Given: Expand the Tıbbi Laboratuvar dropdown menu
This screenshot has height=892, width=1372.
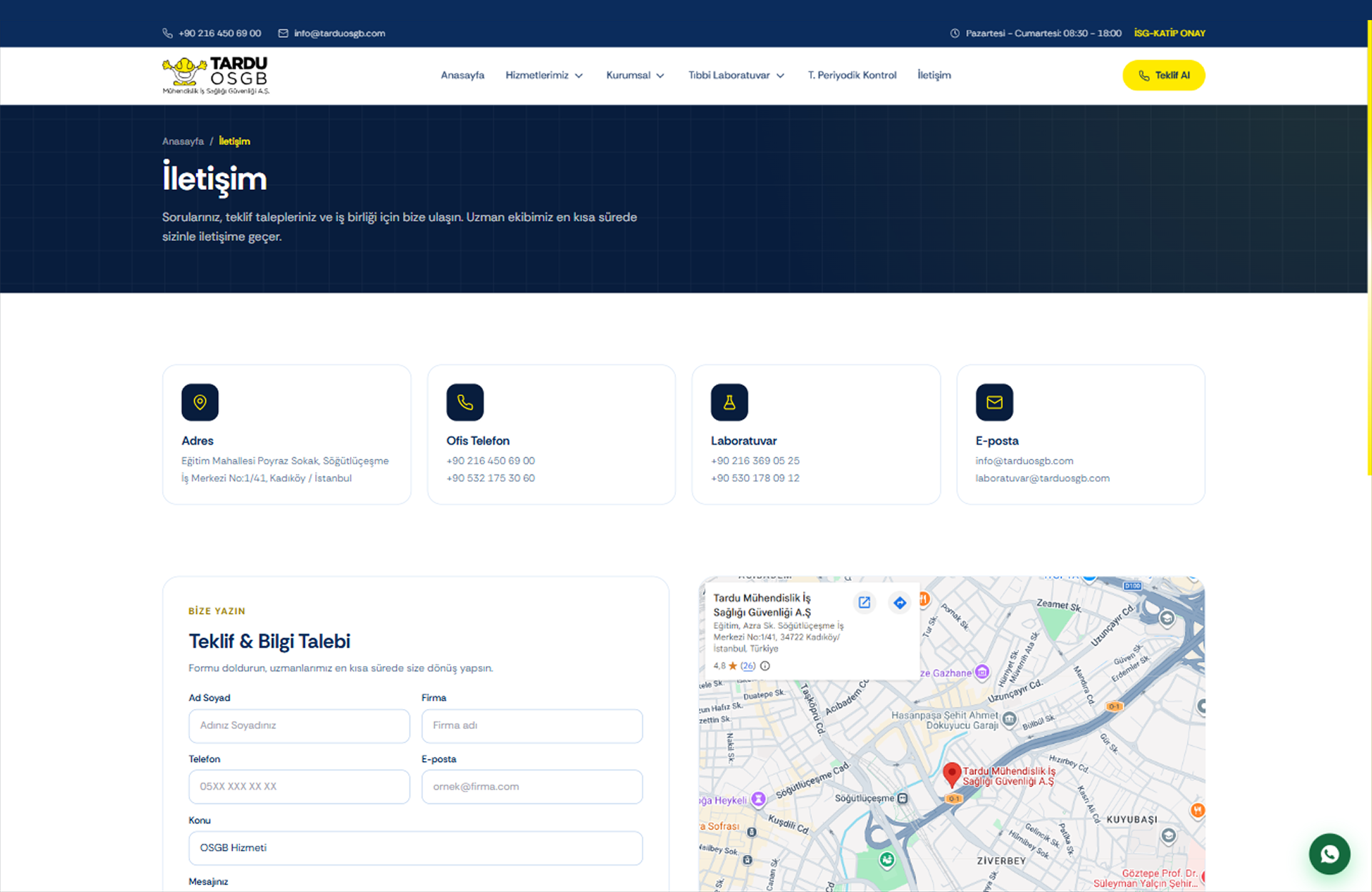Looking at the screenshot, I should pyautogui.click(x=737, y=75).
